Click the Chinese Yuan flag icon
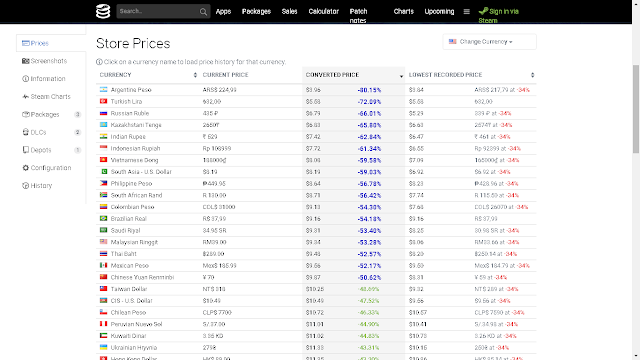The width and height of the screenshot is (640, 360). pyautogui.click(x=104, y=277)
